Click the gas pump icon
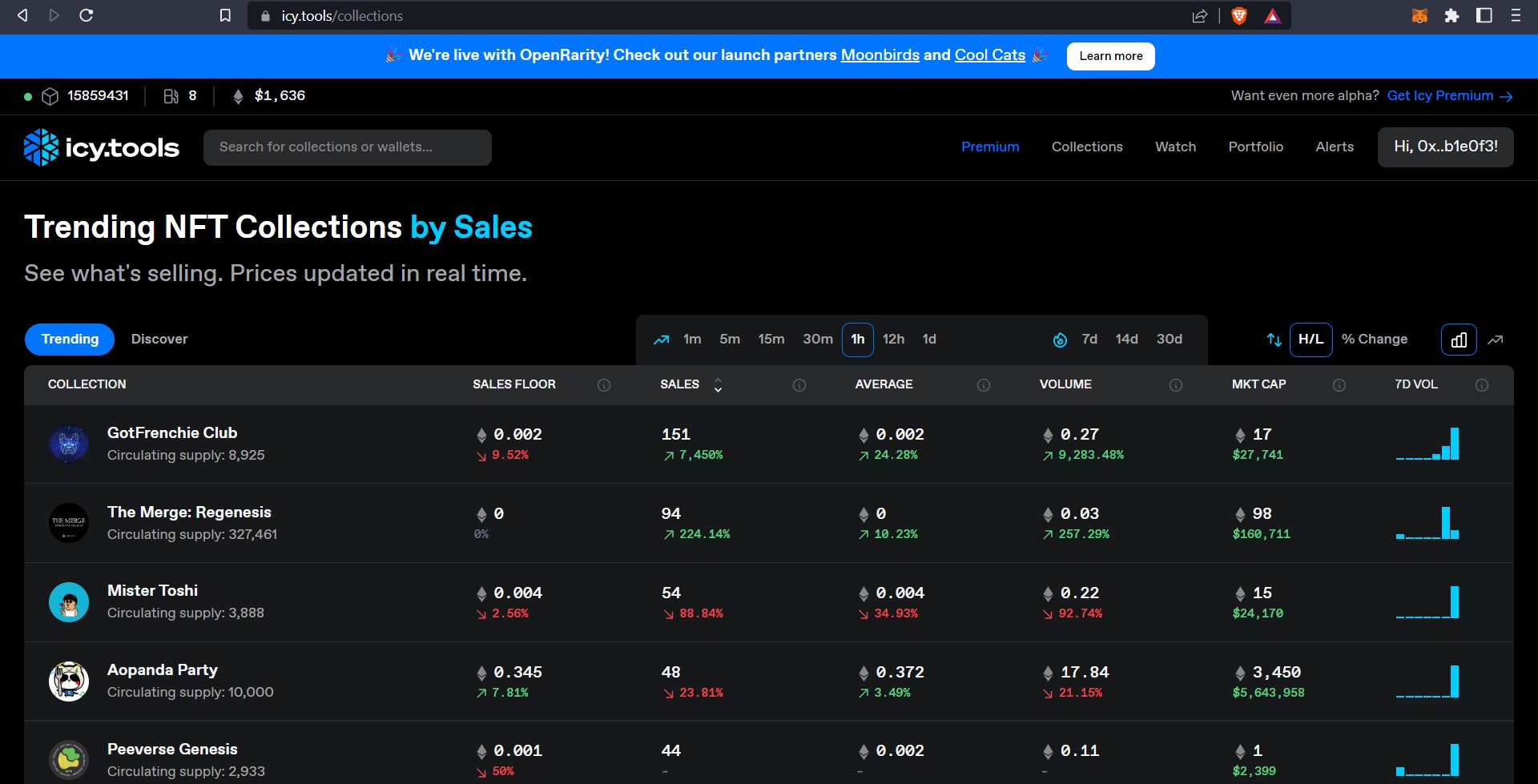The height and width of the screenshot is (784, 1538). (x=171, y=96)
